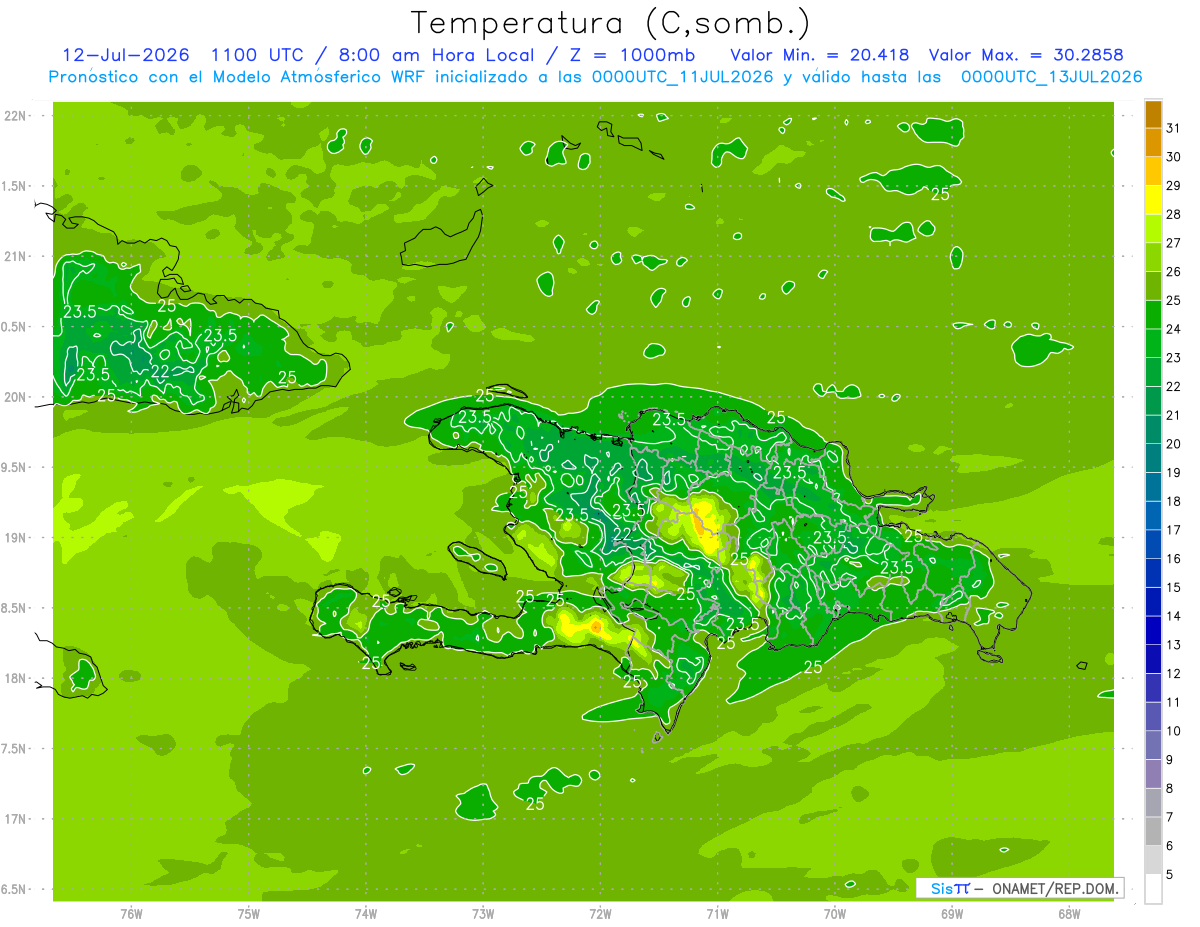Screen dimensions: 1200x927
Task: Click the "76W" longitude label
Action: pyautogui.click(x=131, y=913)
